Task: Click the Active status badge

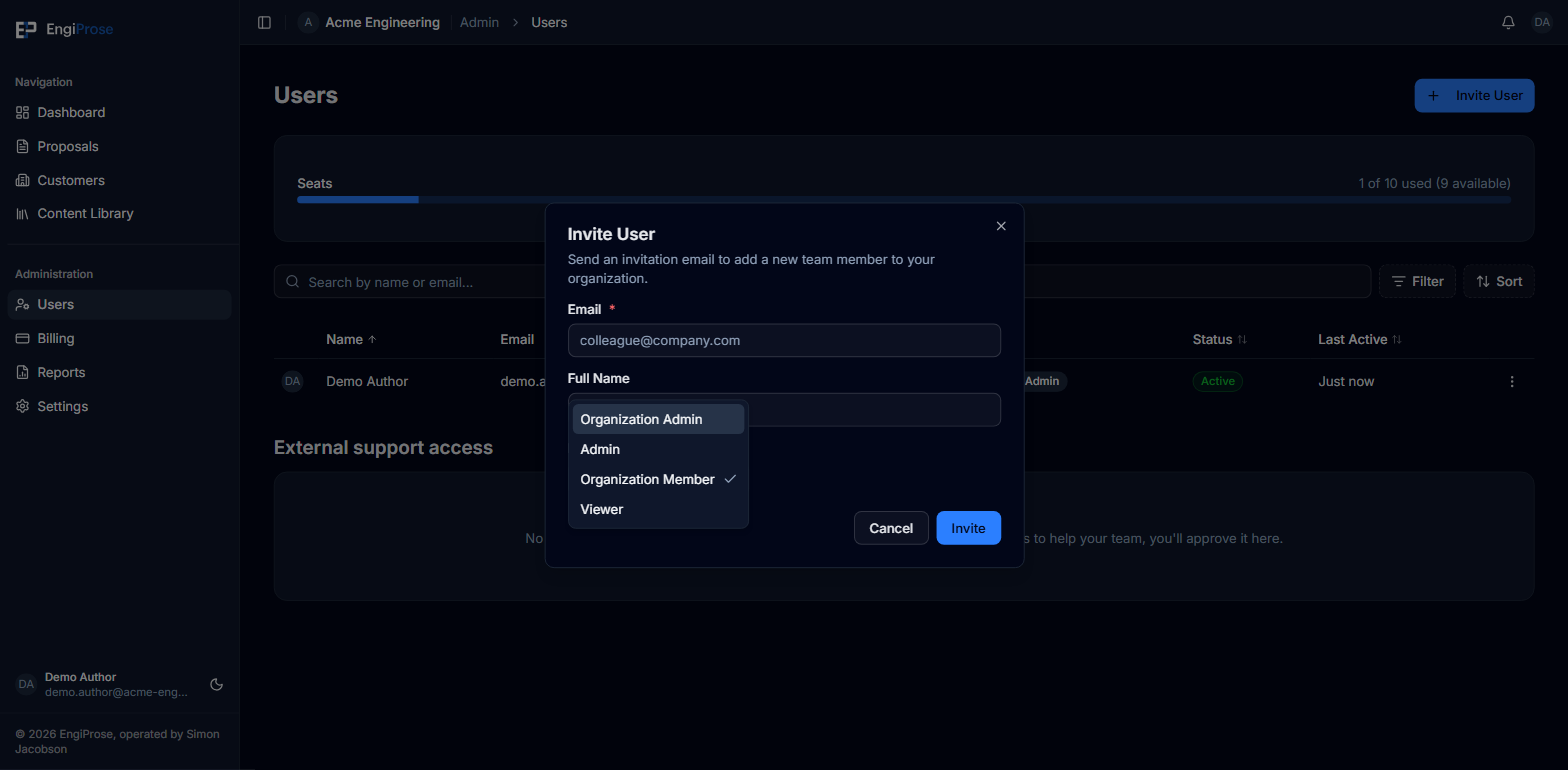Action: click(x=1217, y=381)
